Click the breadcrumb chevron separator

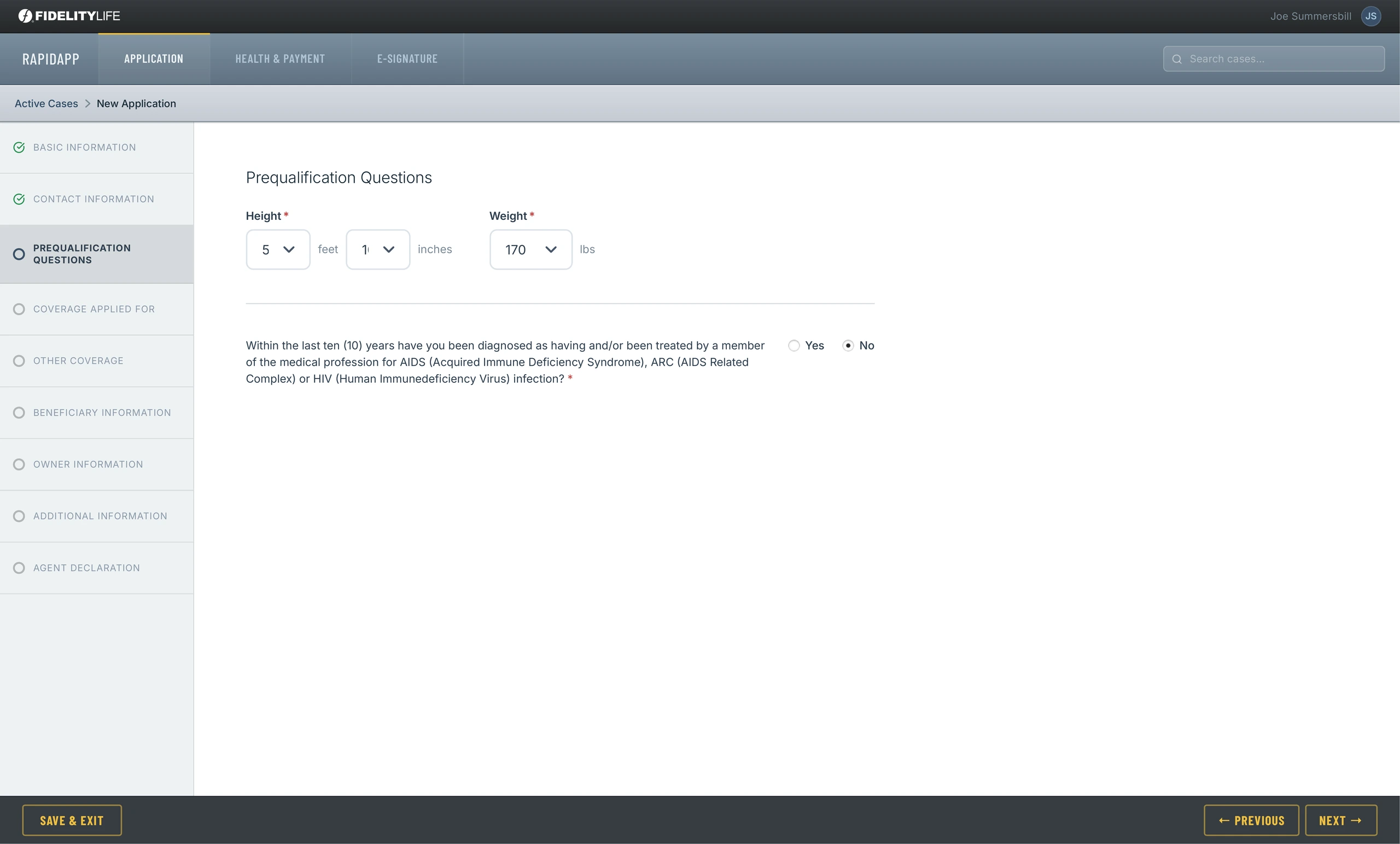[x=87, y=103]
